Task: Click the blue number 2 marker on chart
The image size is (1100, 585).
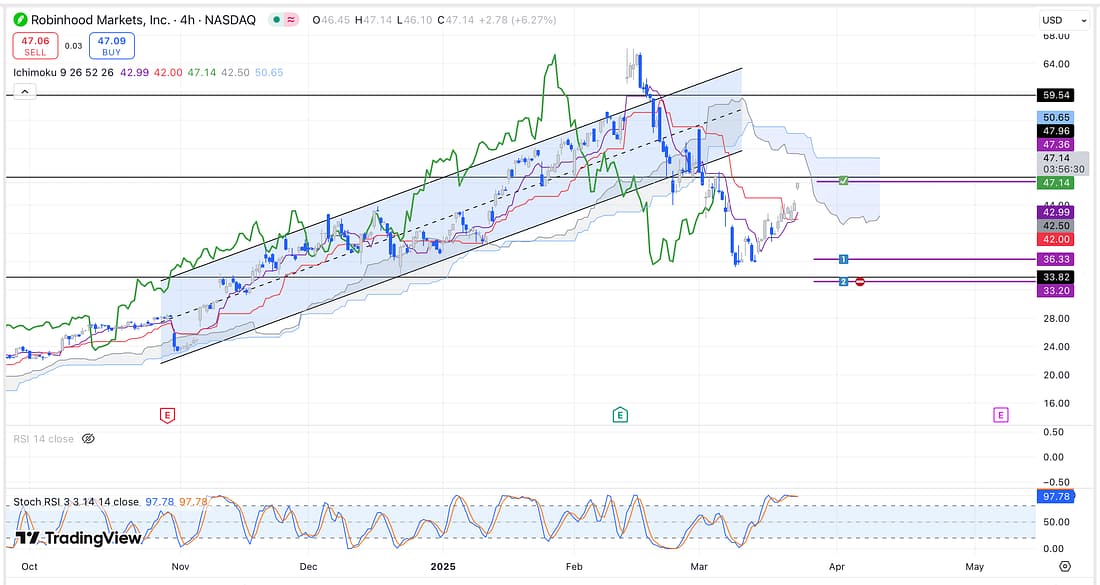Action: [x=844, y=282]
